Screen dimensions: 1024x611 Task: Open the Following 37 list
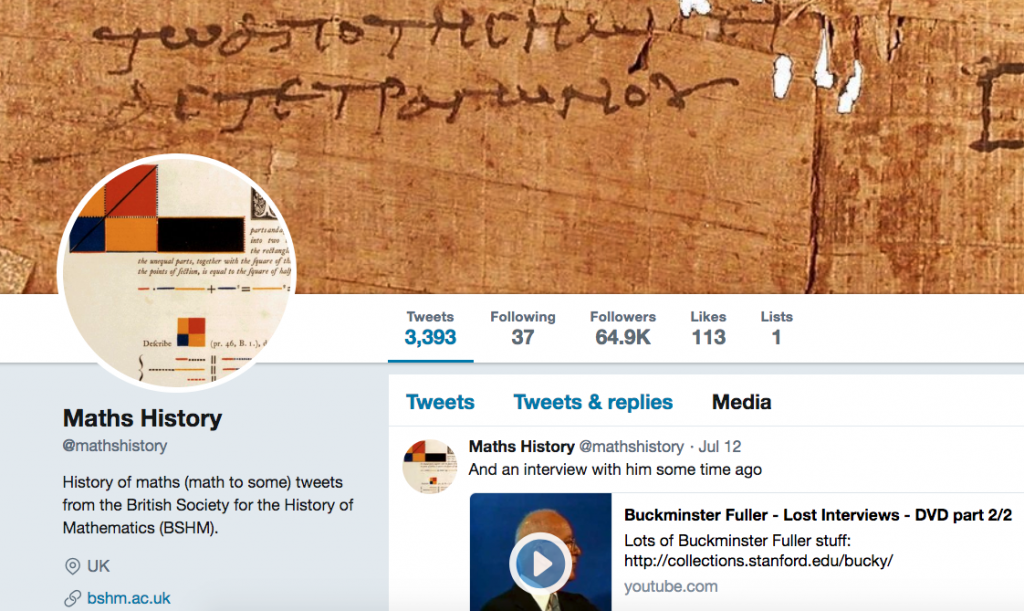point(522,328)
